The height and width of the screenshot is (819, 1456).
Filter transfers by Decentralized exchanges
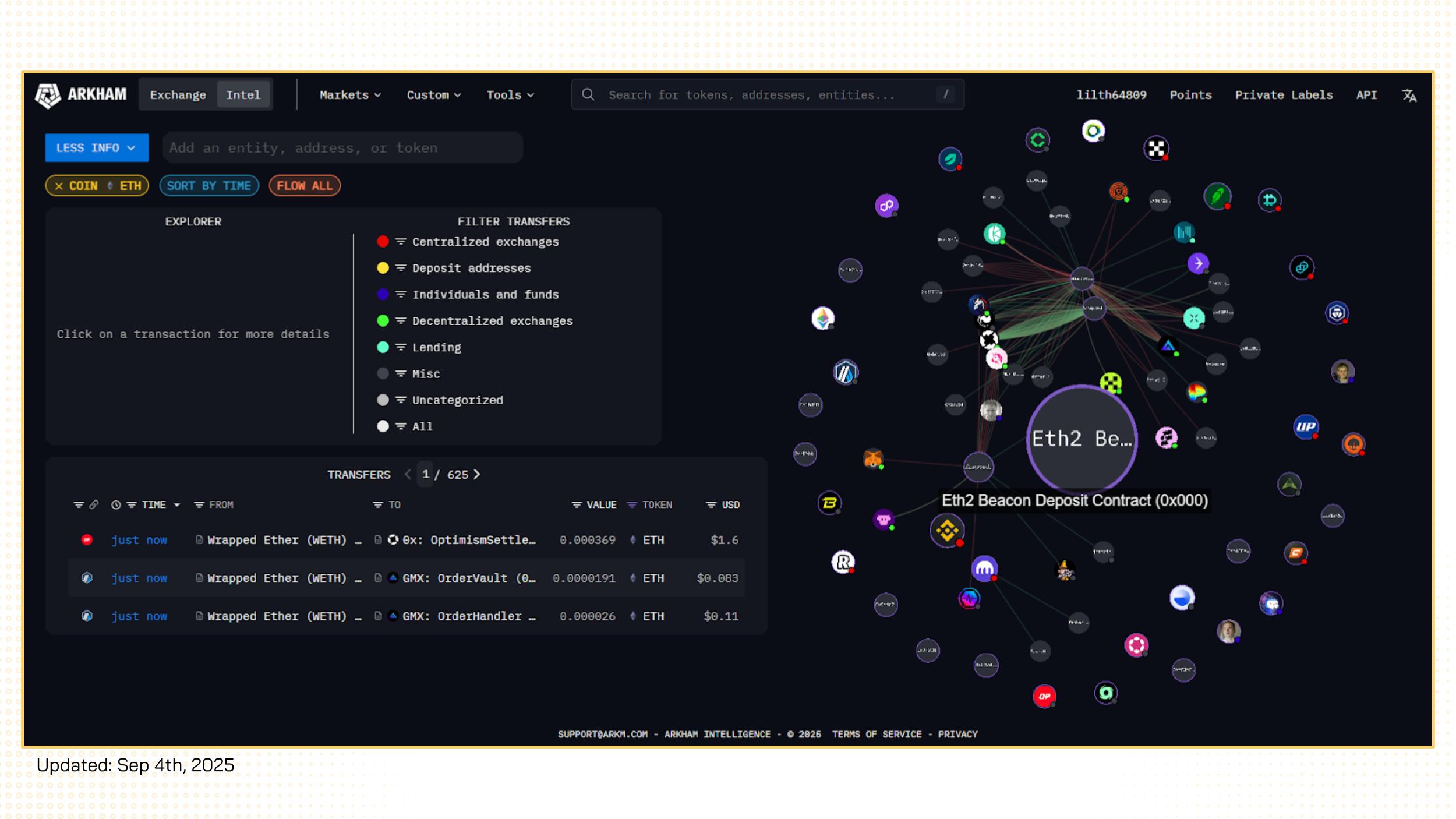pyautogui.click(x=475, y=321)
